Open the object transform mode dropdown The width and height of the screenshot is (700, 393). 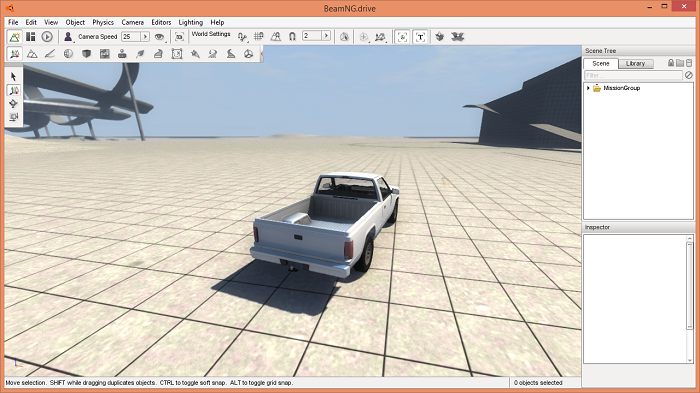point(380,37)
